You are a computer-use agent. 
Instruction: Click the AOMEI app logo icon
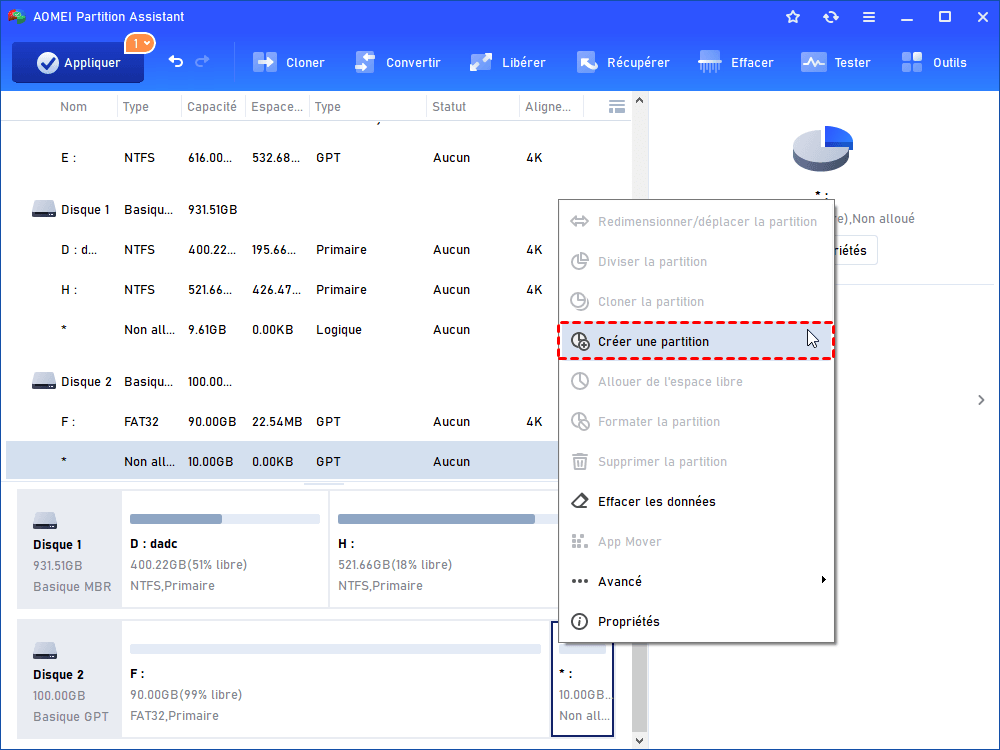tap(16, 17)
